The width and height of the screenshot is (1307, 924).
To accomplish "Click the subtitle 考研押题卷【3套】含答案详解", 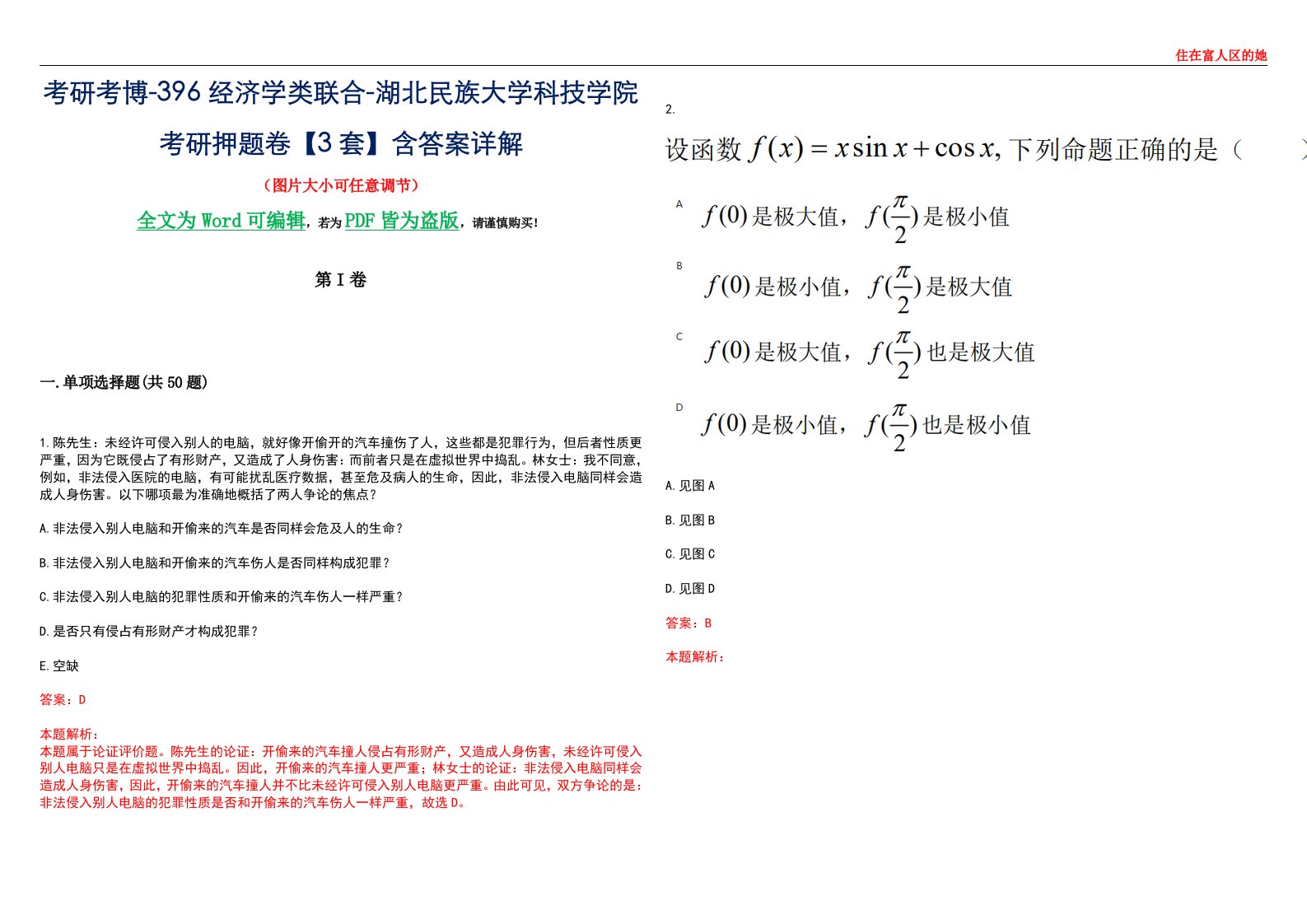I will 341,144.
